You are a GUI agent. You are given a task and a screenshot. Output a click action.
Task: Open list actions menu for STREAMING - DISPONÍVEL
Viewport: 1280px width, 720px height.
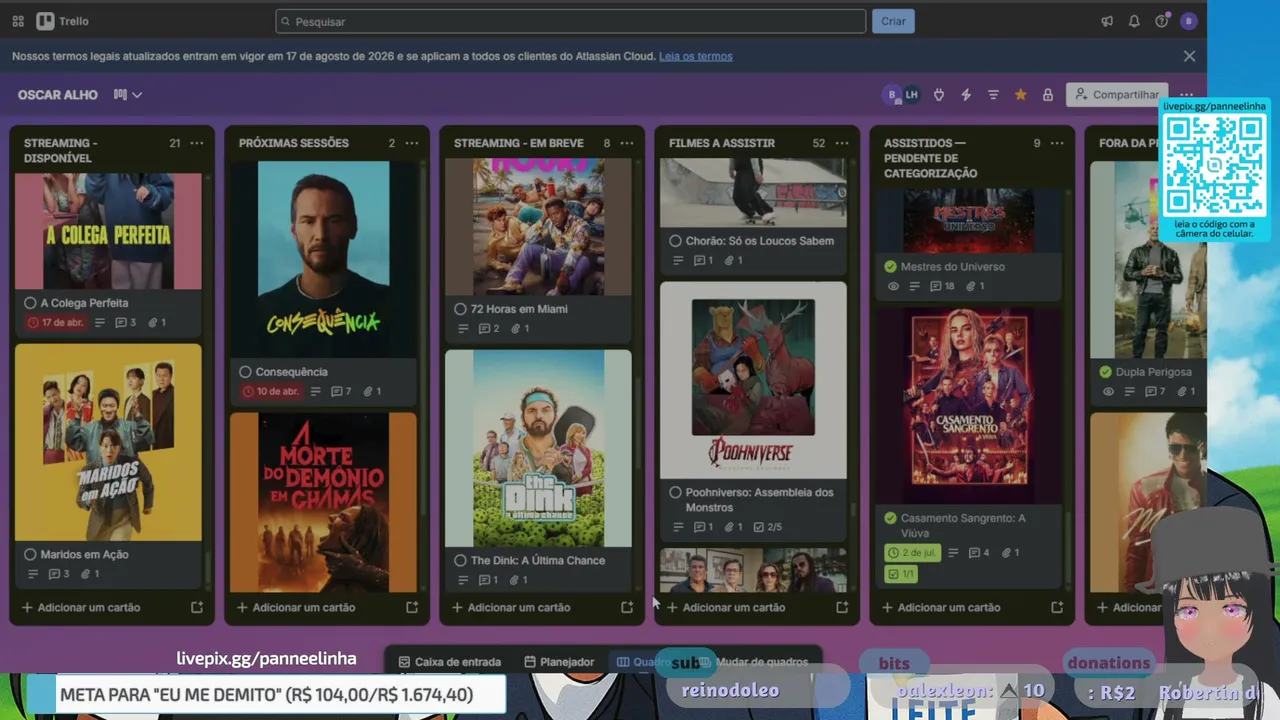[x=197, y=143]
